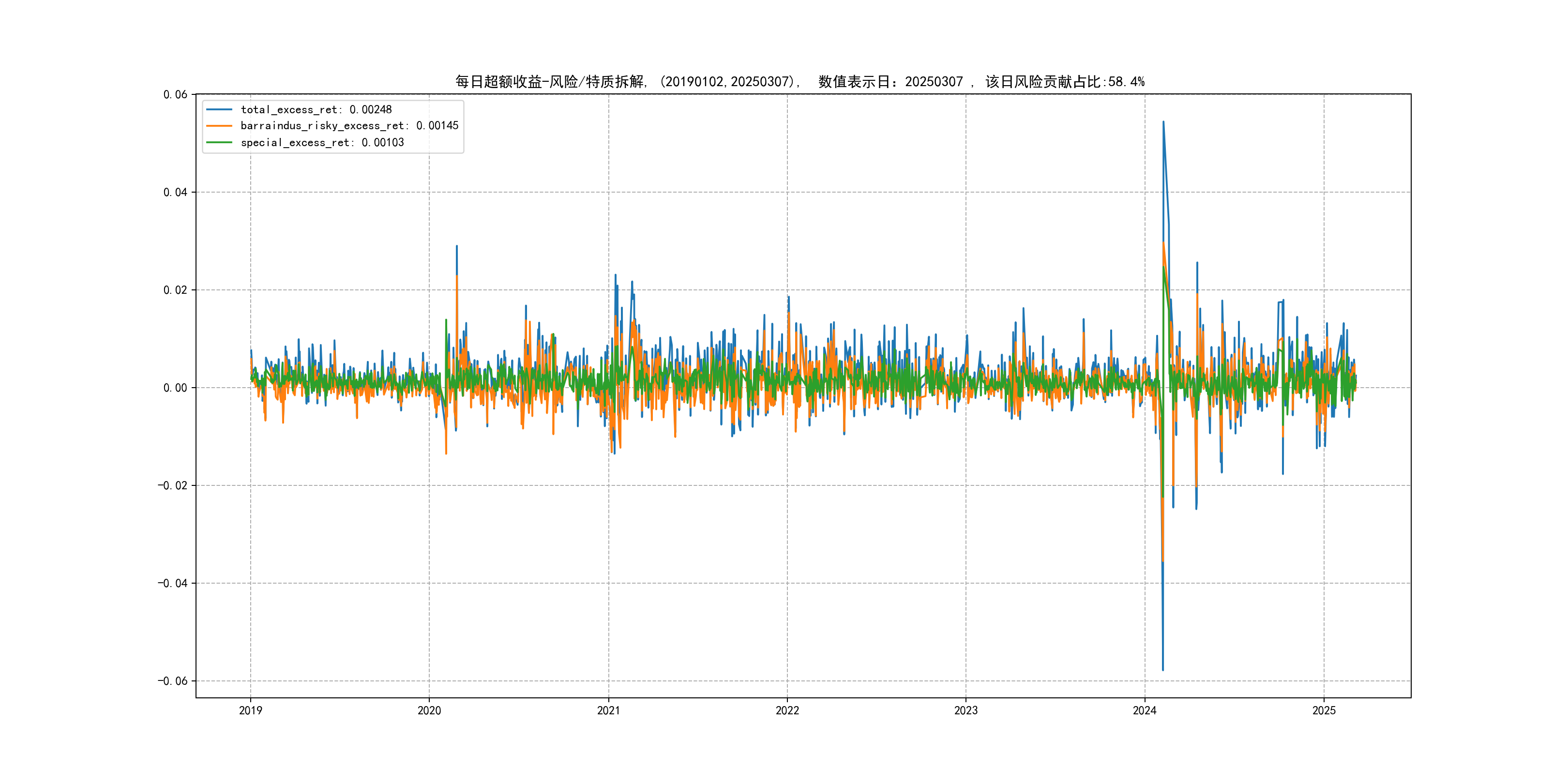Image resolution: width=1568 pixels, height=784 pixels.
Task: Click the 2021 x-axis tick label
Action: coord(608,710)
